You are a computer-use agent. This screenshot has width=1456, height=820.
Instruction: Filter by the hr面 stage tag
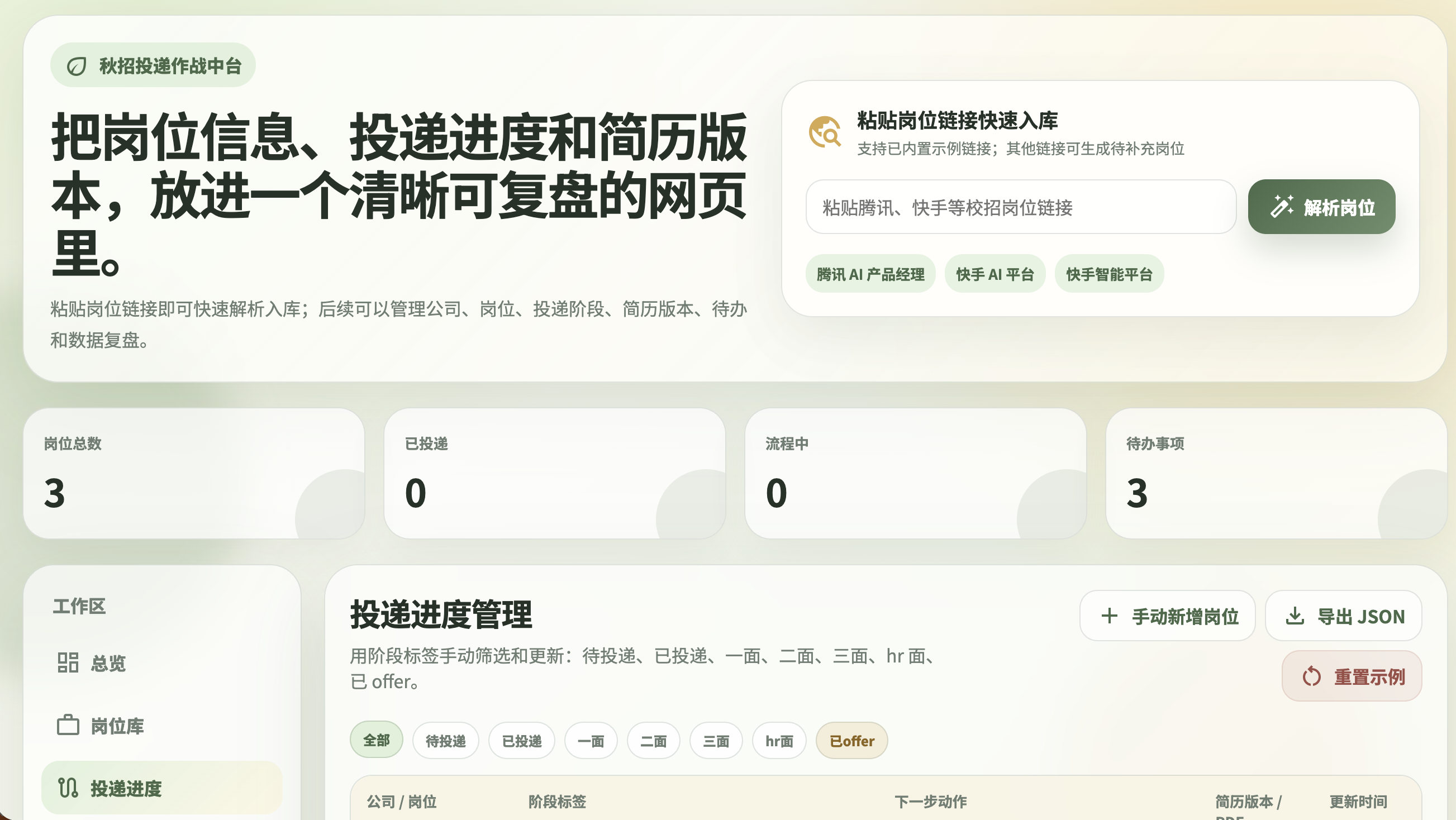pyautogui.click(x=779, y=740)
